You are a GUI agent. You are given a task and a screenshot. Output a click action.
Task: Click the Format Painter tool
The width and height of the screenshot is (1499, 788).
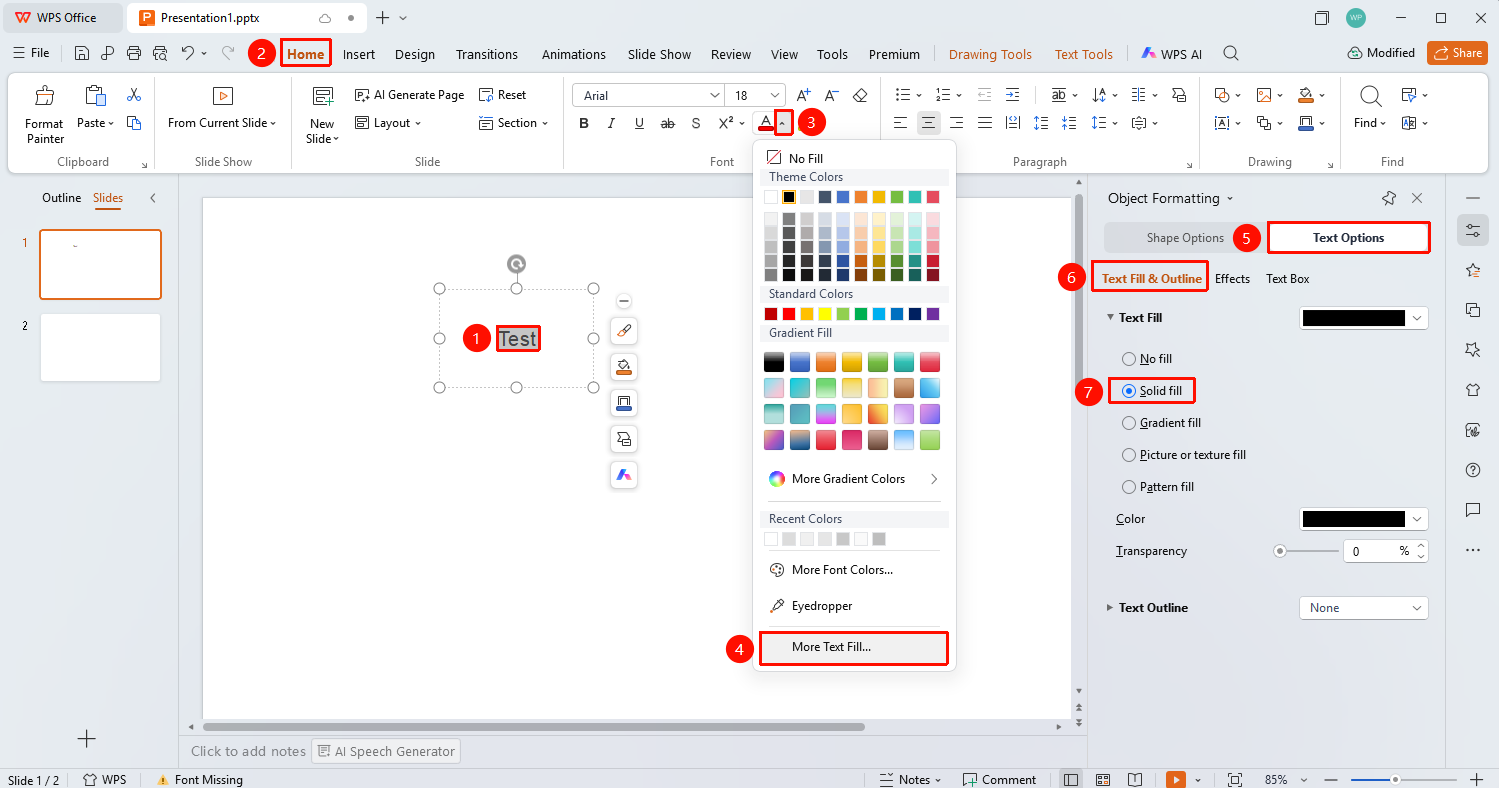pos(45,114)
